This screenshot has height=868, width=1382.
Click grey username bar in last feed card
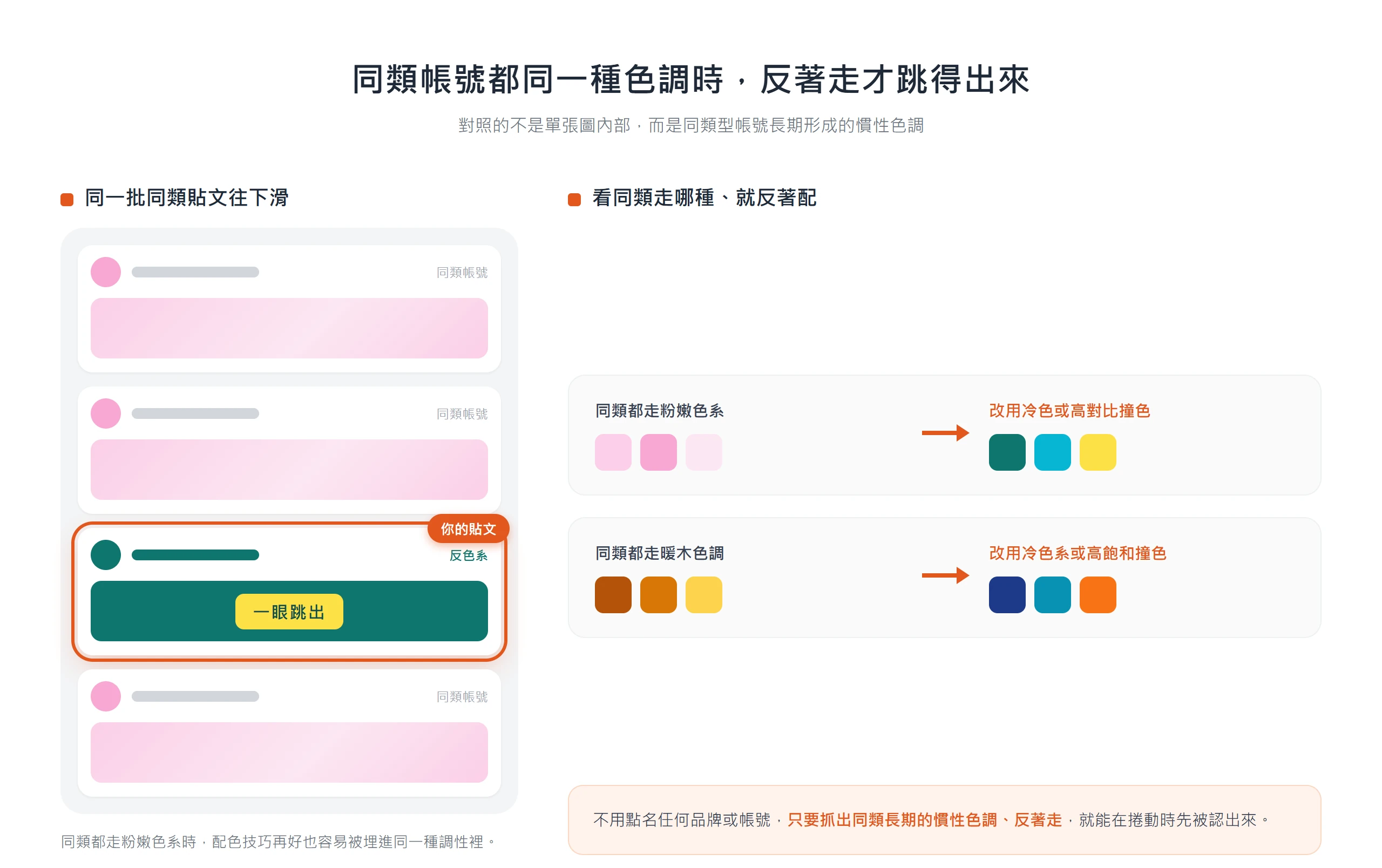pyautogui.click(x=195, y=696)
